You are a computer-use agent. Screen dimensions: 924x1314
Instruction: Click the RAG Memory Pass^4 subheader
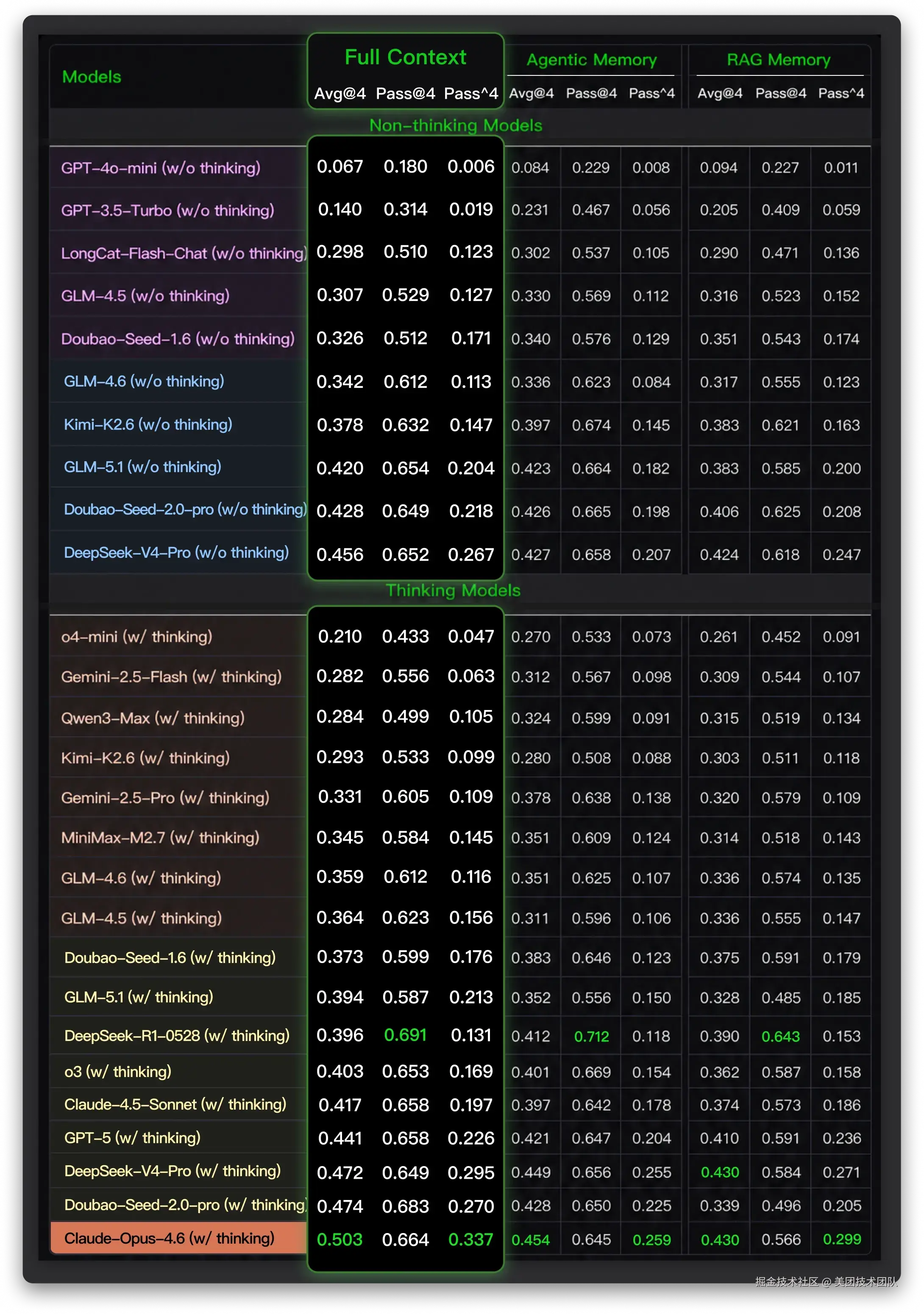click(x=841, y=93)
